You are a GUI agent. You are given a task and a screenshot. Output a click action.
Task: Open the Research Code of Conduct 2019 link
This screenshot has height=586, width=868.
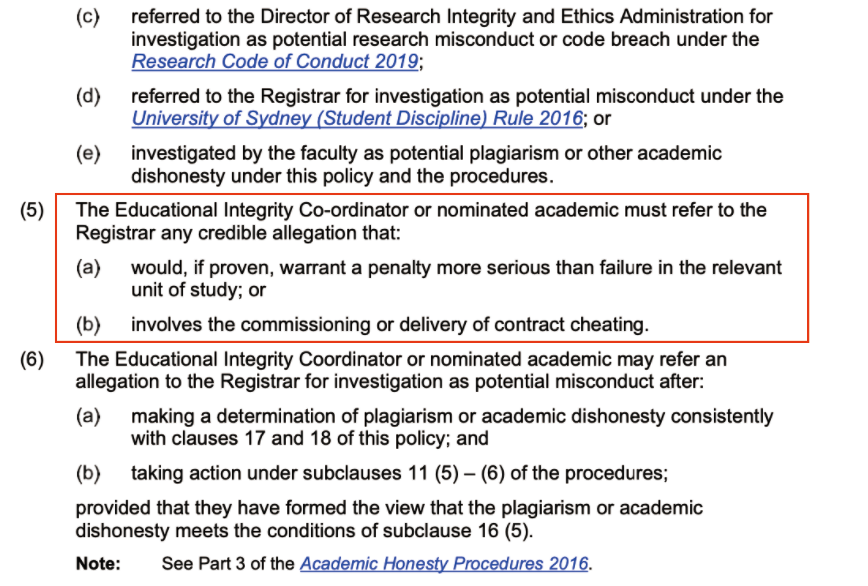point(276,62)
